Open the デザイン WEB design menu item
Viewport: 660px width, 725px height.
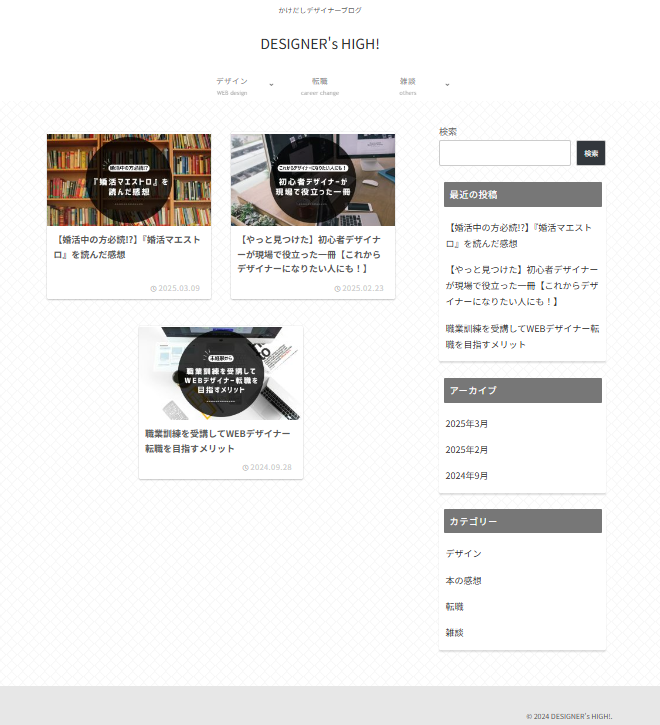point(232,85)
